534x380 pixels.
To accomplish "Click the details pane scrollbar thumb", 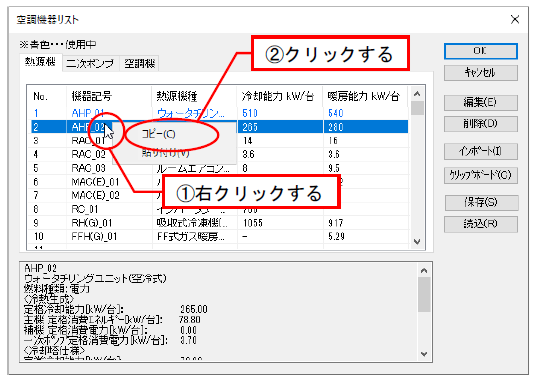I will pos(424,294).
